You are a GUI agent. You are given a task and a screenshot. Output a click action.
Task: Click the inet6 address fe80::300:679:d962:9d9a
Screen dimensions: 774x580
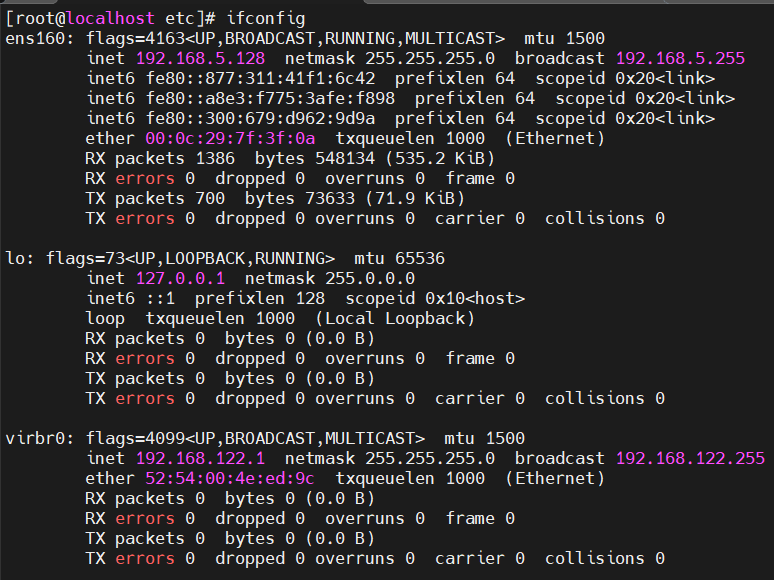260,118
